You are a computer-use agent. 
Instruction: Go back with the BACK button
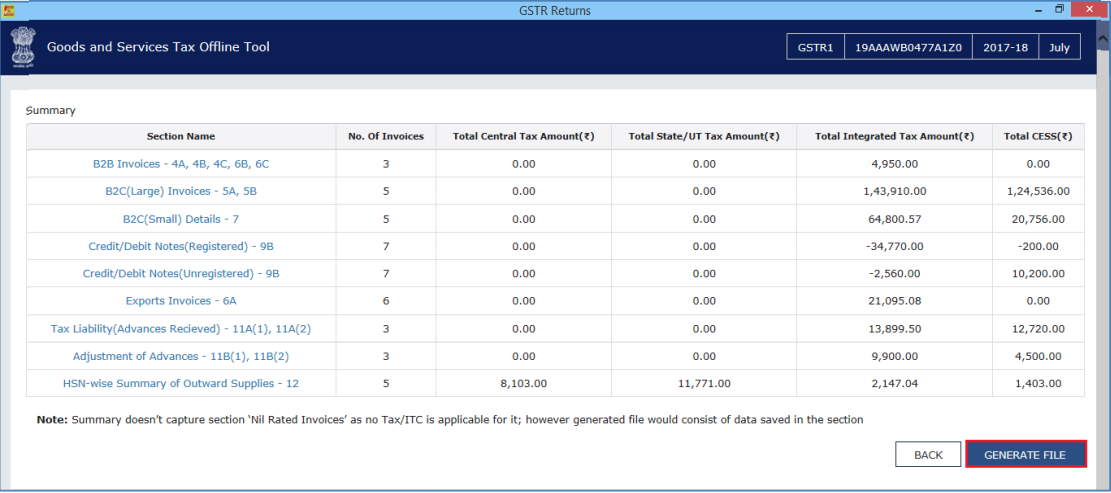click(927, 455)
